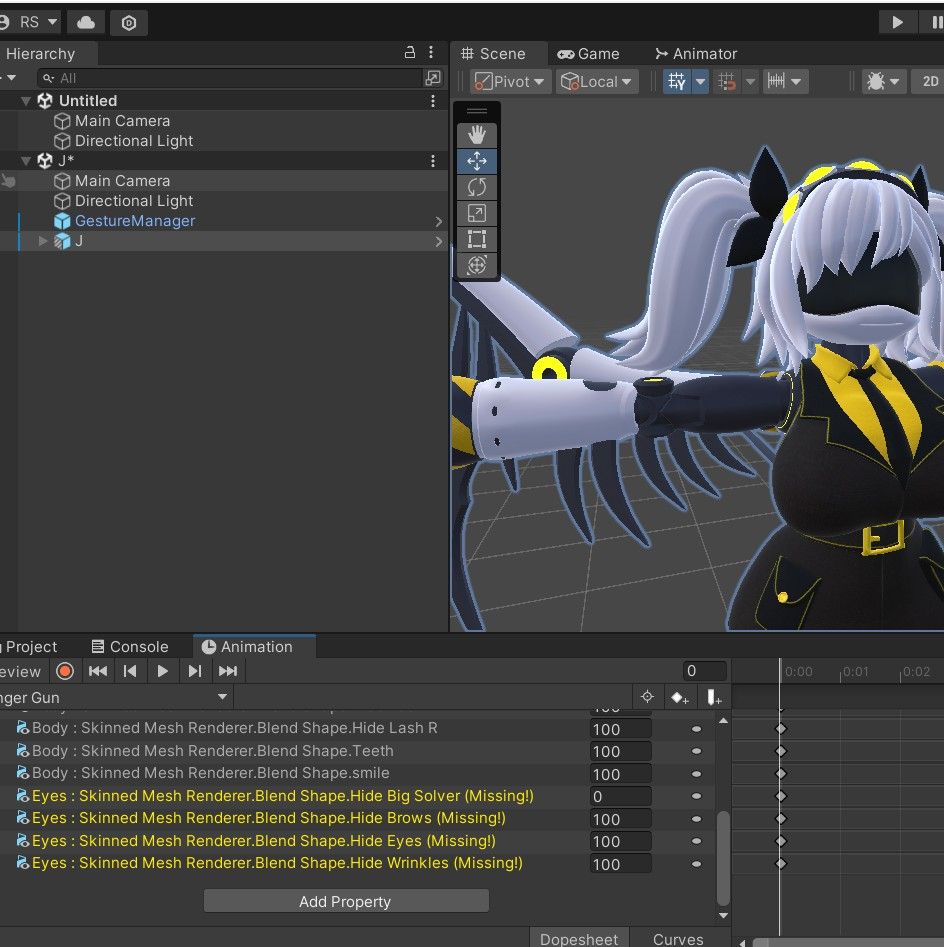Select the Transform tool

coord(477,265)
